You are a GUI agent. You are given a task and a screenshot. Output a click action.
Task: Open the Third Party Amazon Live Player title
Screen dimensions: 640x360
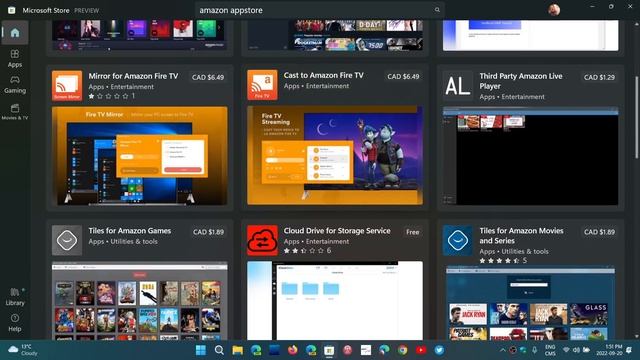(x=521, y=81)
